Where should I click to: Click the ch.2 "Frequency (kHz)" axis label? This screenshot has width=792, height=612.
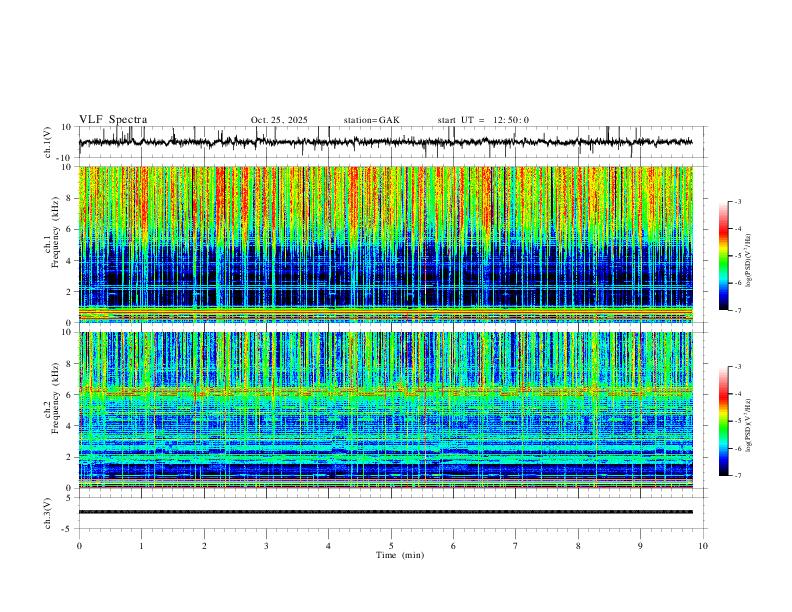coord(55,398)
